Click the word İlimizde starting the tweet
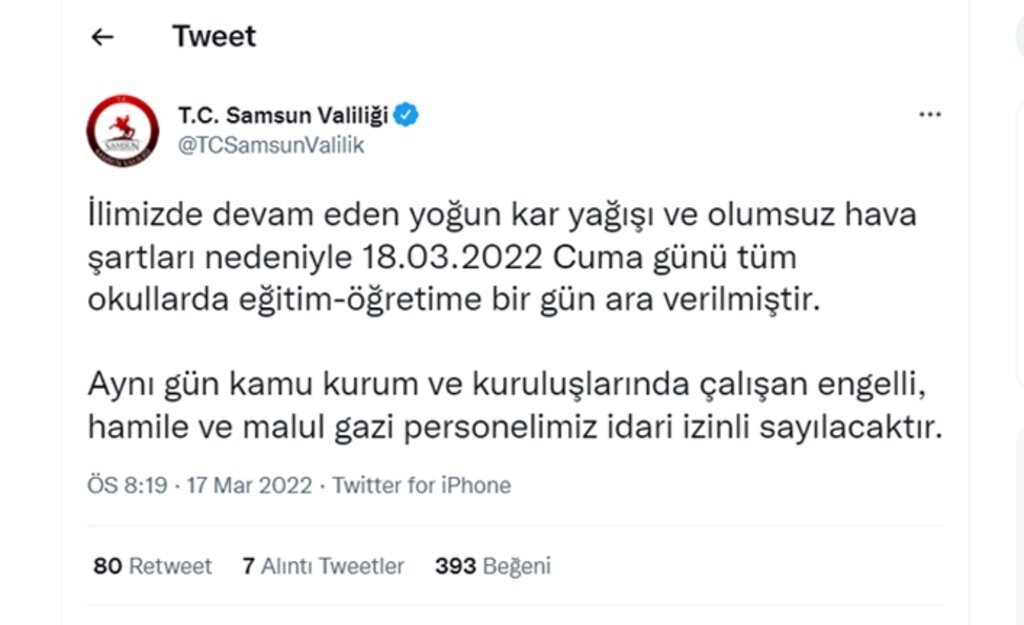Image resolution: width=1024 pixels, height=625 pixels. click(147, 214)
